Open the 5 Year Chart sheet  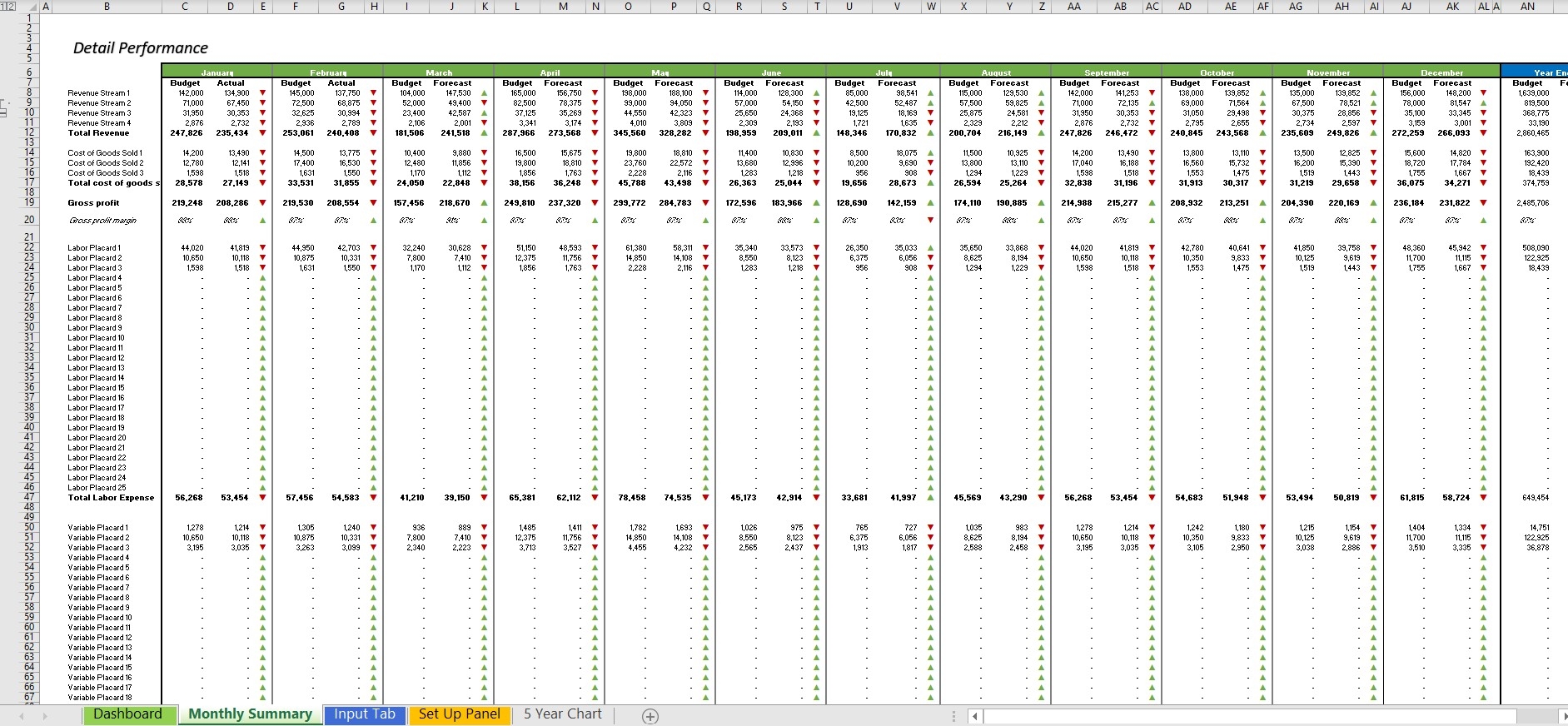562,714
